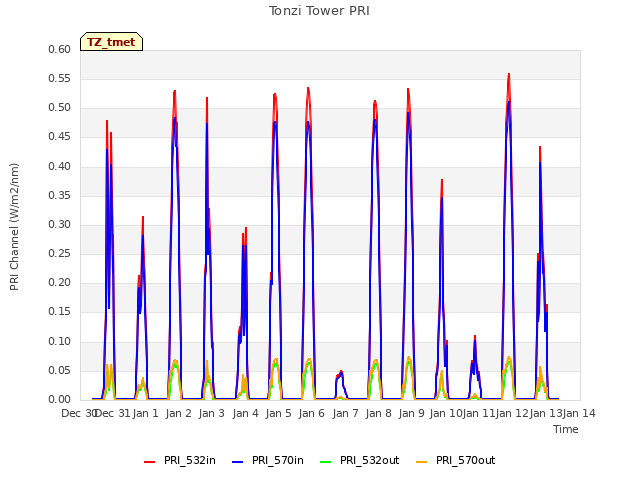Viewport: 640px width, 480px height.
Task: Click the 0.40 y-axis tick label
Action: 60,167
